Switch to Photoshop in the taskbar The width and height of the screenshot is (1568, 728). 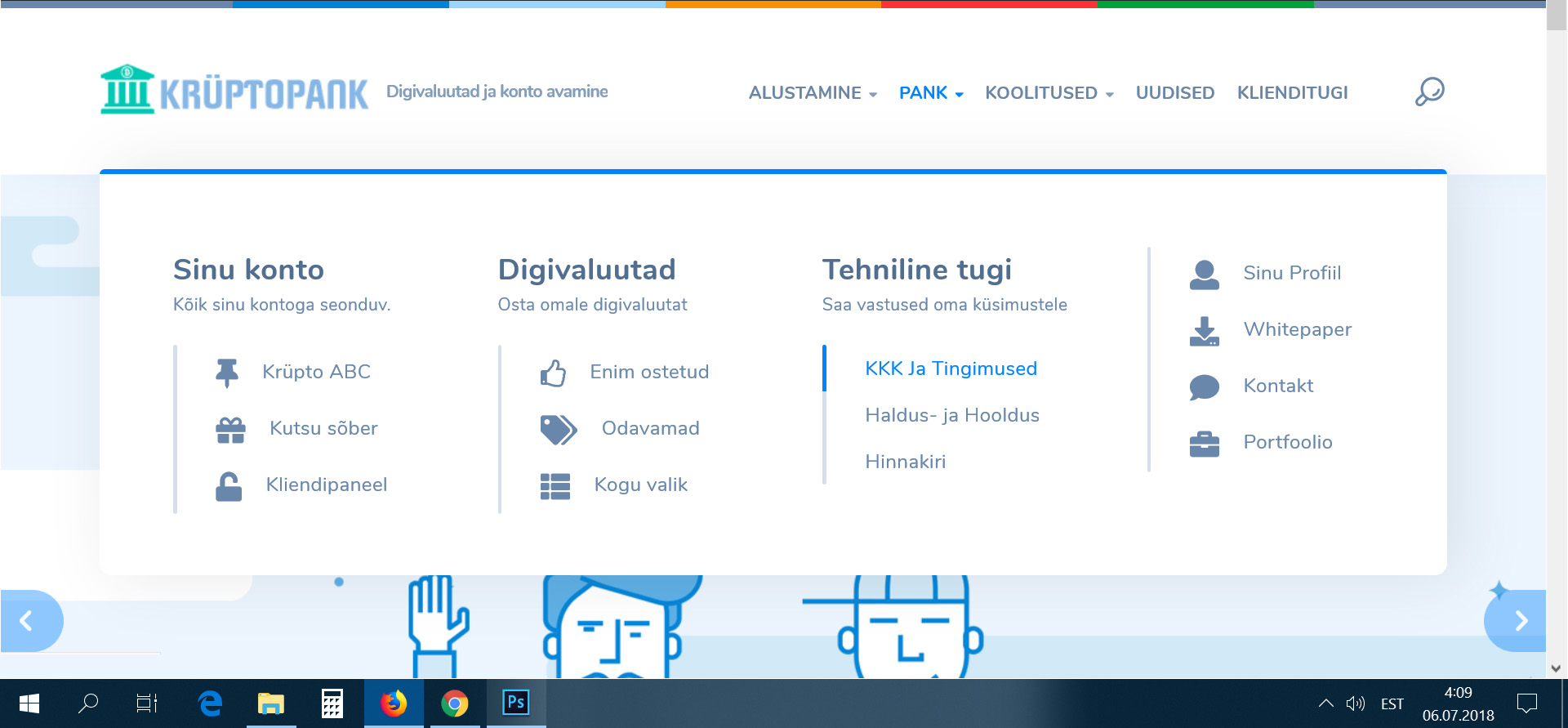[x=516, y=703]
